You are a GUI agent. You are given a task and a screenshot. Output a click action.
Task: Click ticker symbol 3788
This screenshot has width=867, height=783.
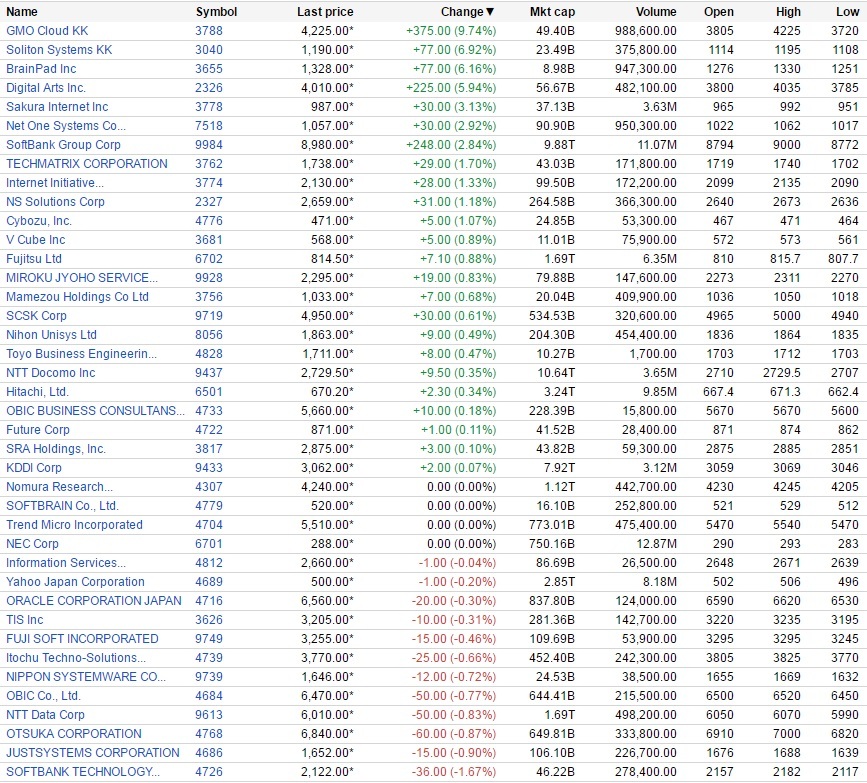pos(209,31)
